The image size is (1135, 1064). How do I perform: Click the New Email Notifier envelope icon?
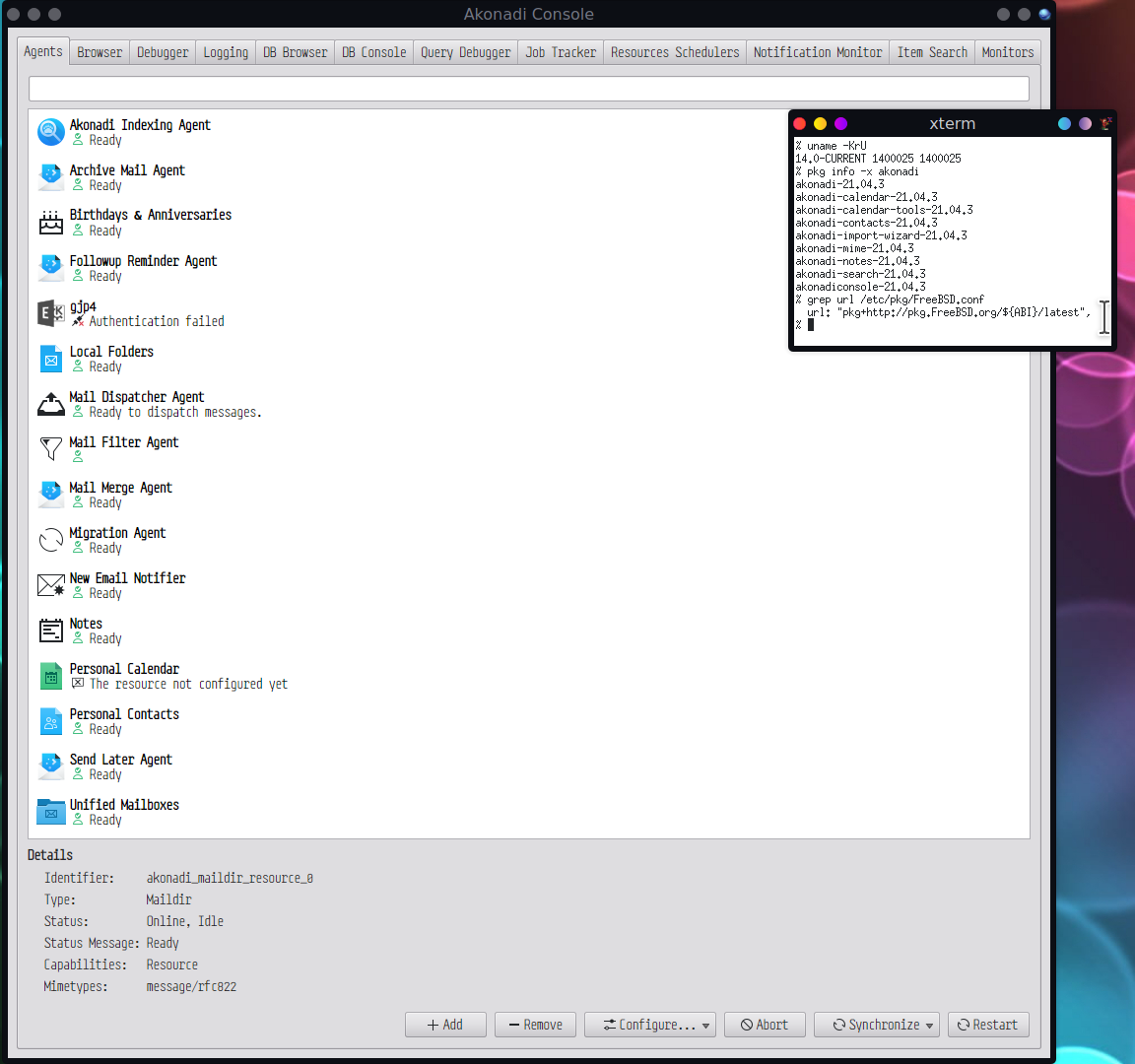pos(51,585)
